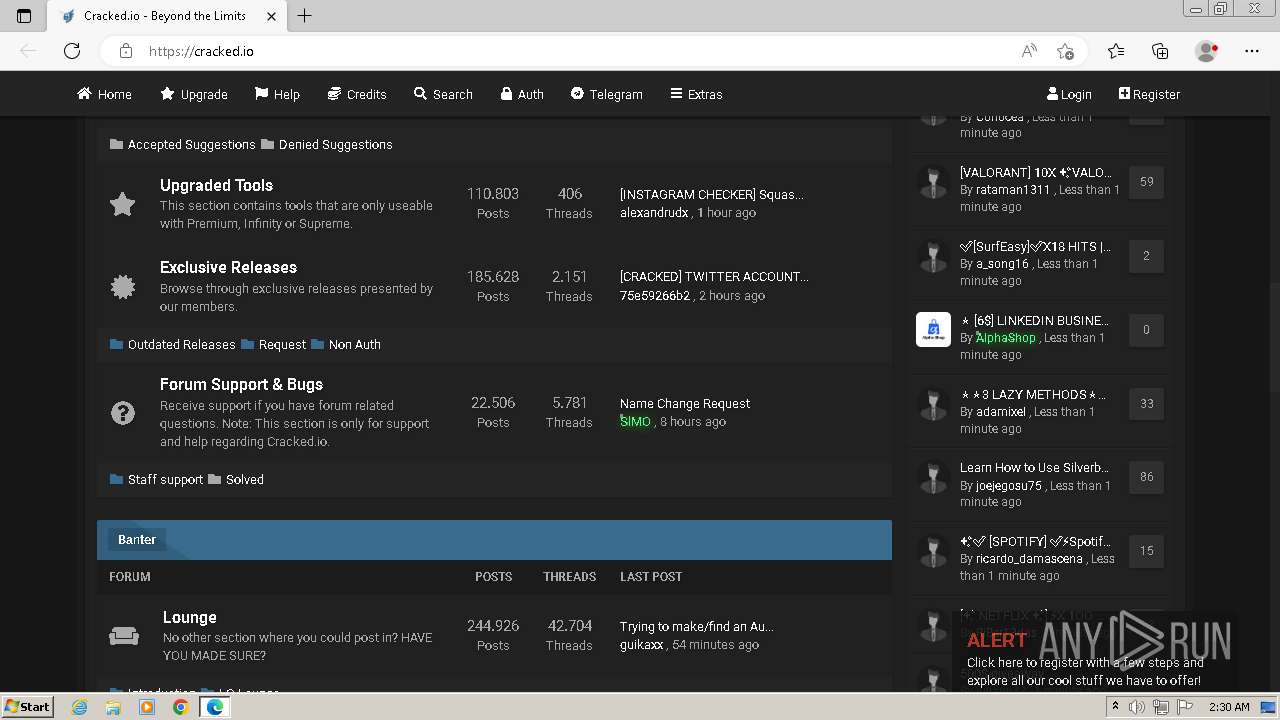Open the 3 LAZY METHODS sidebar thread
The image size is (1280, 720).
1033,395
